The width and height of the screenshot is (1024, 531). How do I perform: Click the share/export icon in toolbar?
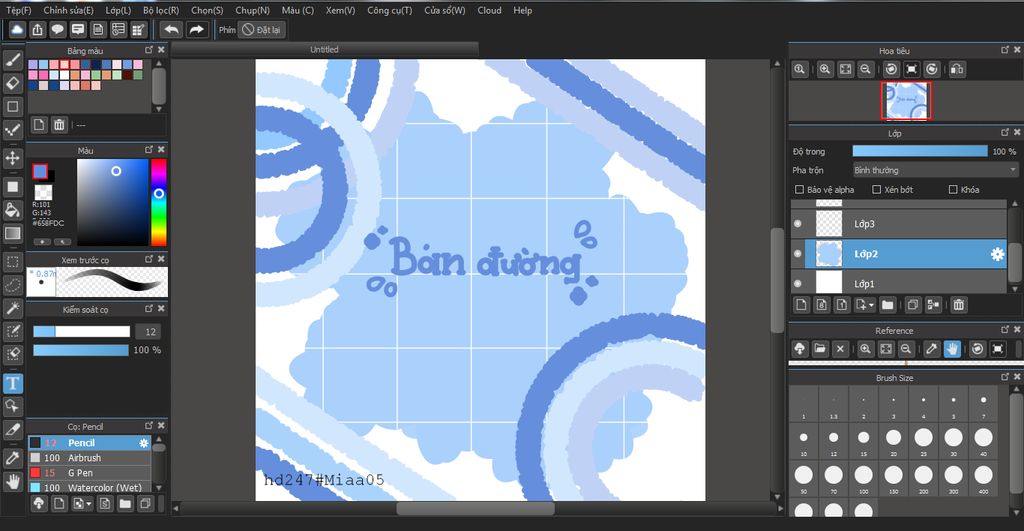(38, 29)
